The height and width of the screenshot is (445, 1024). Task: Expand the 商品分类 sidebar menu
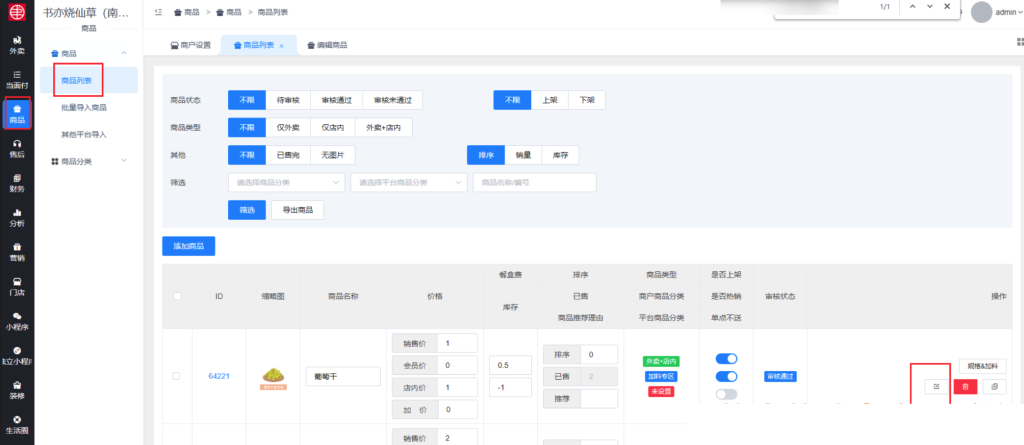click(x=87, y=161)
